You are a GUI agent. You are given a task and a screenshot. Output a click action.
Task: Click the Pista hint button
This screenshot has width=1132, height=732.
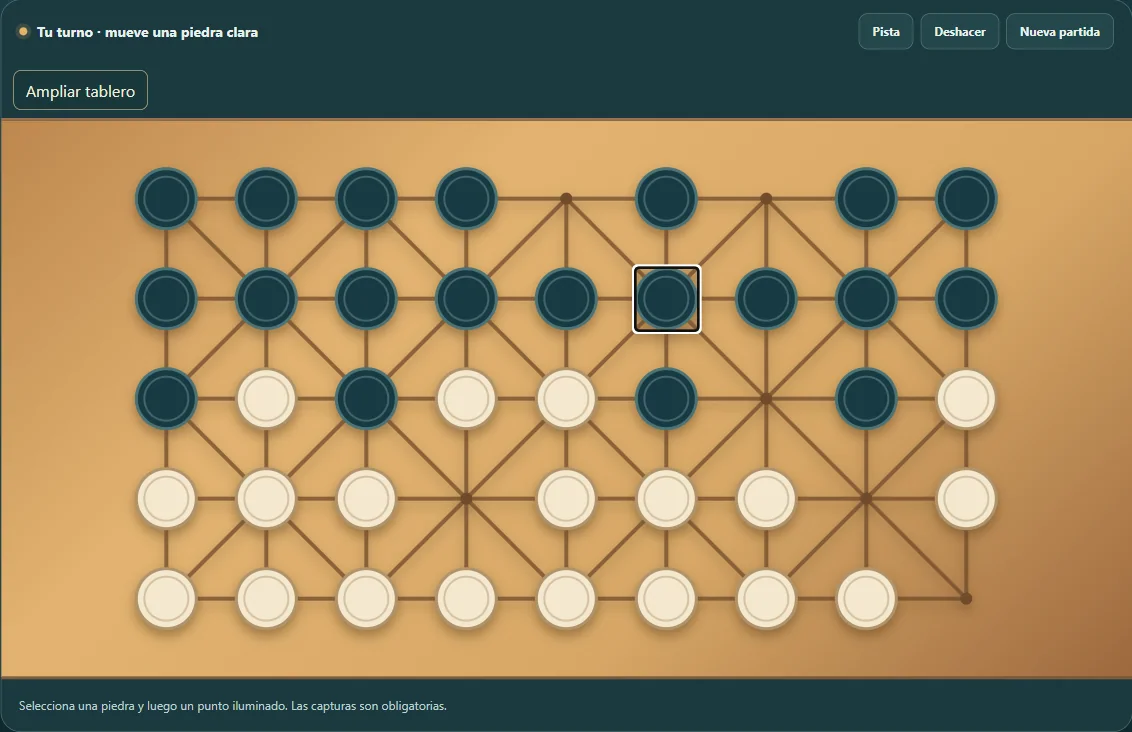click(886, 32)
